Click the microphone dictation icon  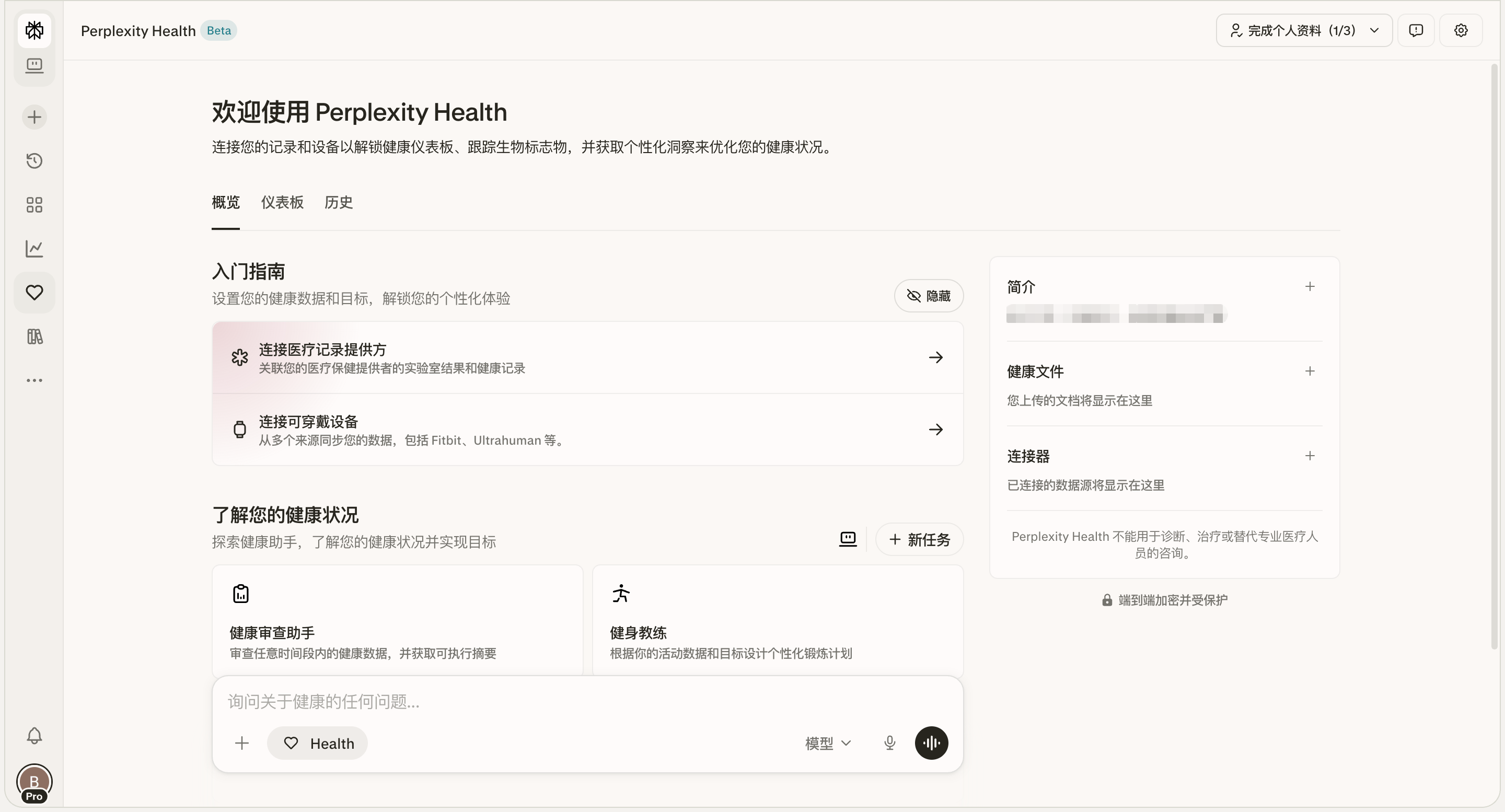point(889,743)
